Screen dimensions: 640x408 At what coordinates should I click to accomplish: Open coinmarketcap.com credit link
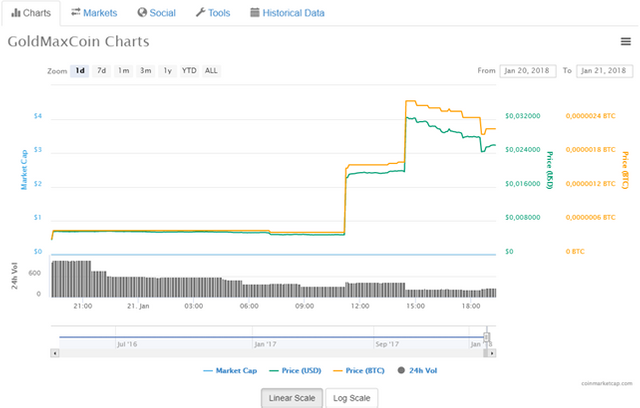coord(607,382)
